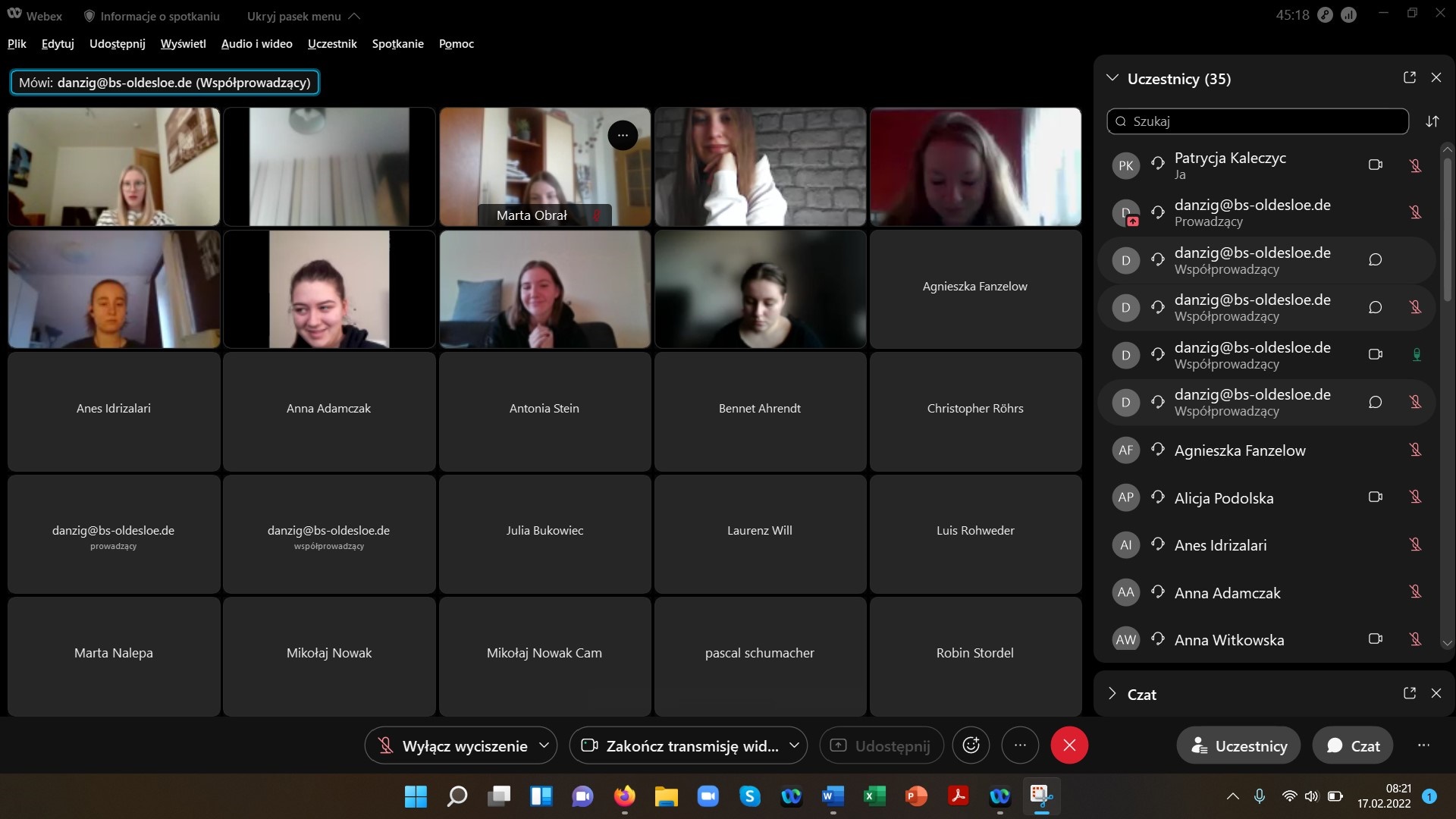Image resolution: width=1456 pixels, height=819 pixels.
Task: Close the Czat panel
Action: click(x=1436, y=693)
